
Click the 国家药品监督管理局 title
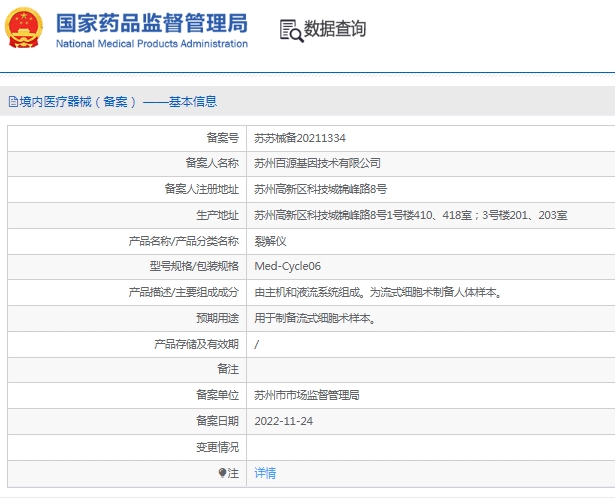152,23
